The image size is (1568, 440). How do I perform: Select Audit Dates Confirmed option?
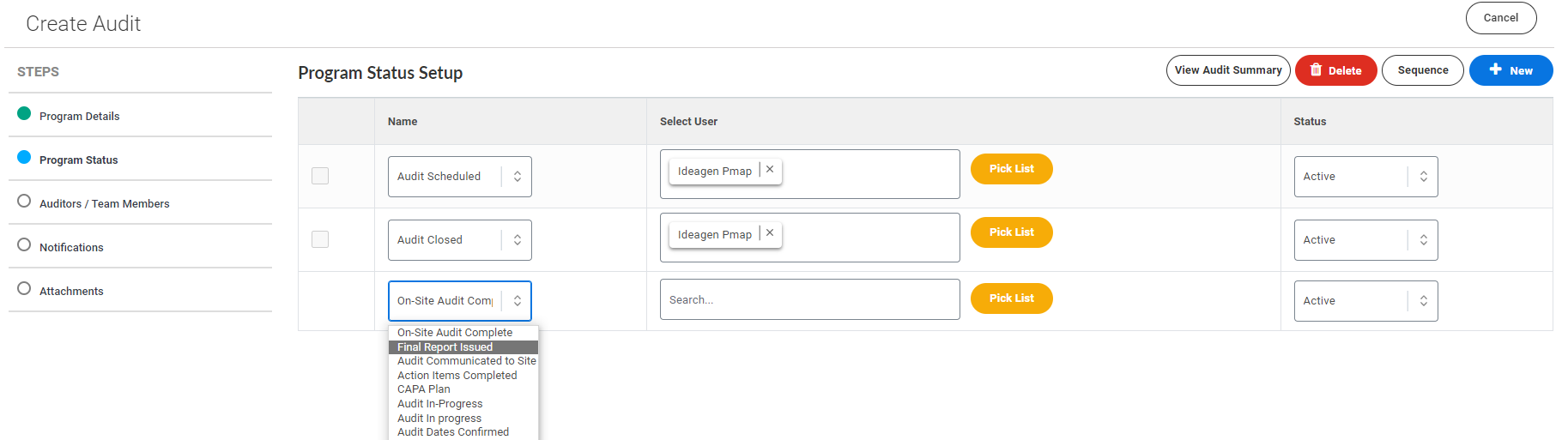tap(452, 432)
